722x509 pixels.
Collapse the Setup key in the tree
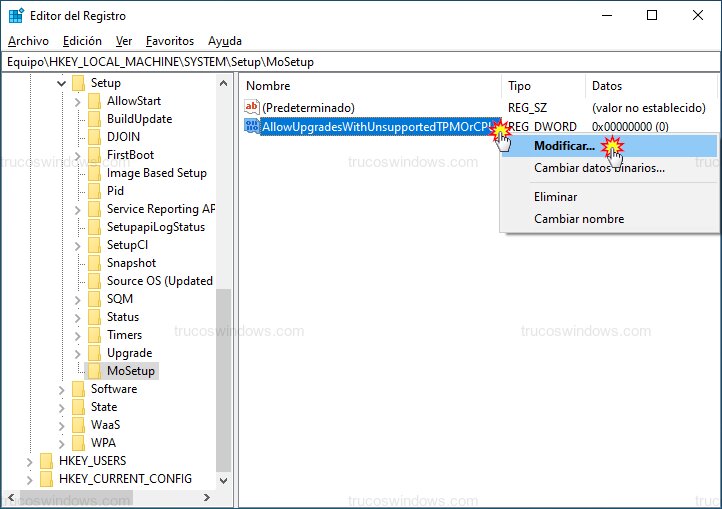pos(62,84)
